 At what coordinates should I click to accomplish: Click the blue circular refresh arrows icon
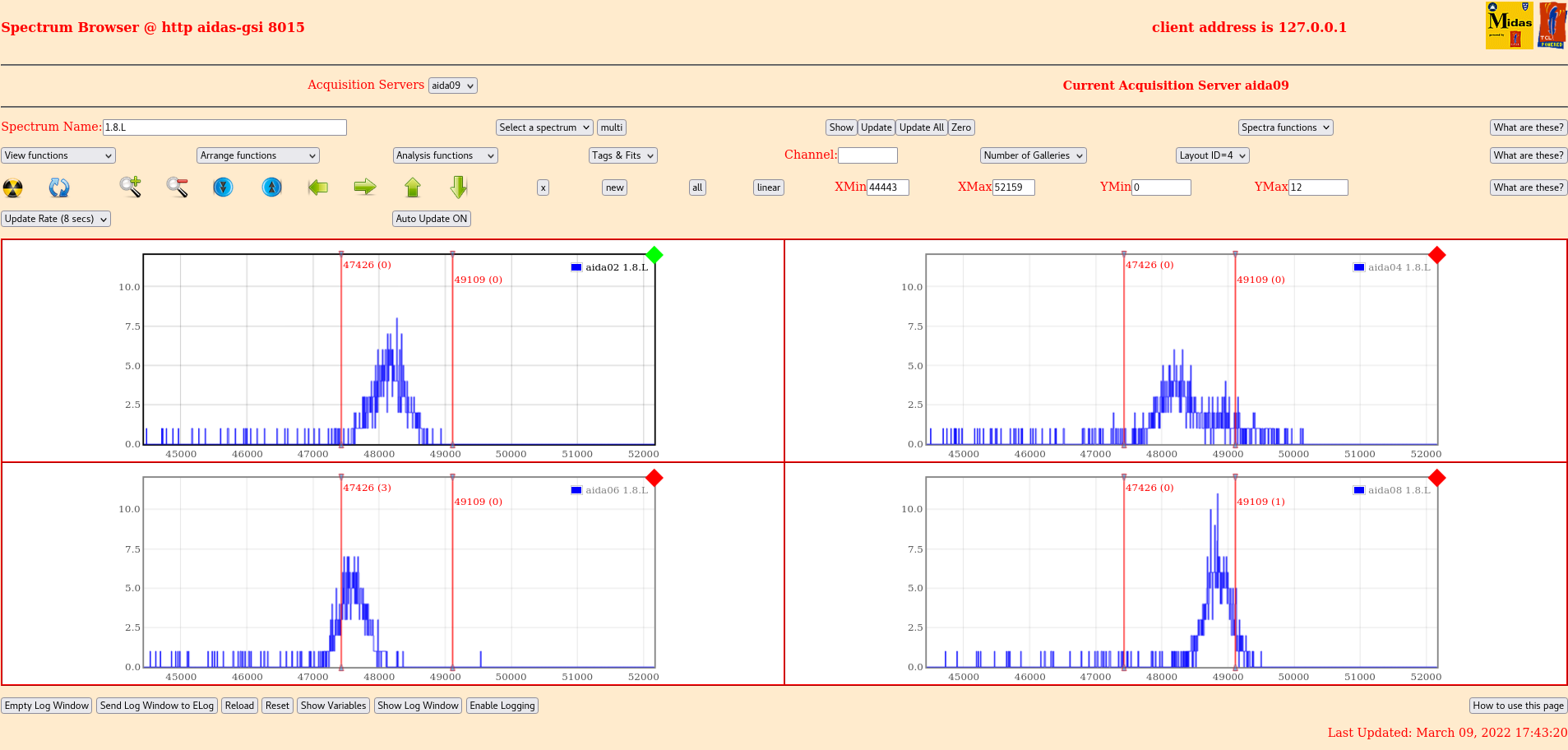point(59,188)
